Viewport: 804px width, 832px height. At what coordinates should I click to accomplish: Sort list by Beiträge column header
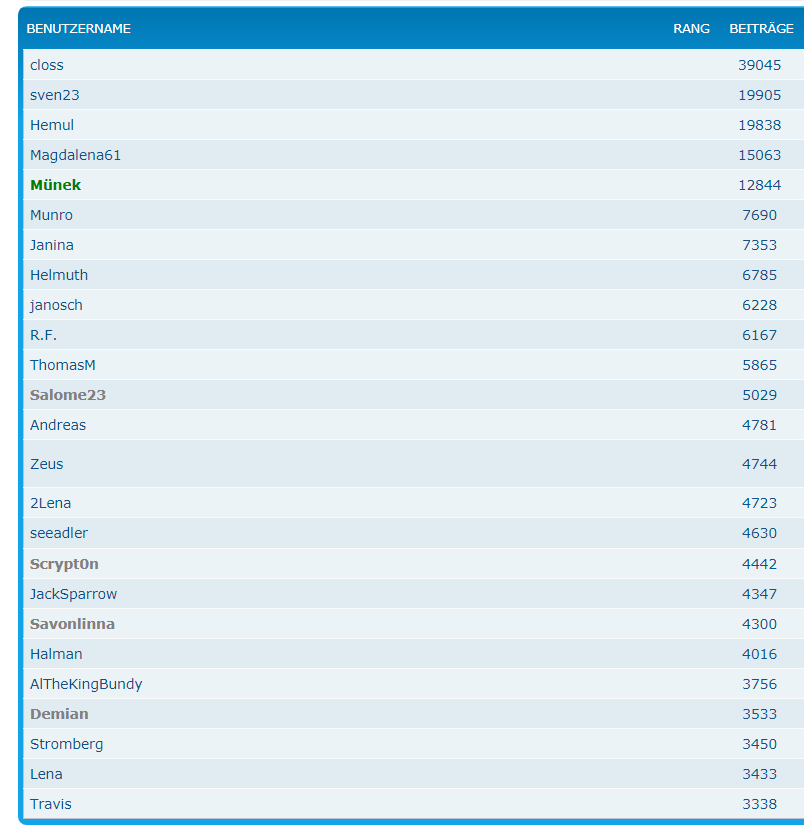(761, 29)
